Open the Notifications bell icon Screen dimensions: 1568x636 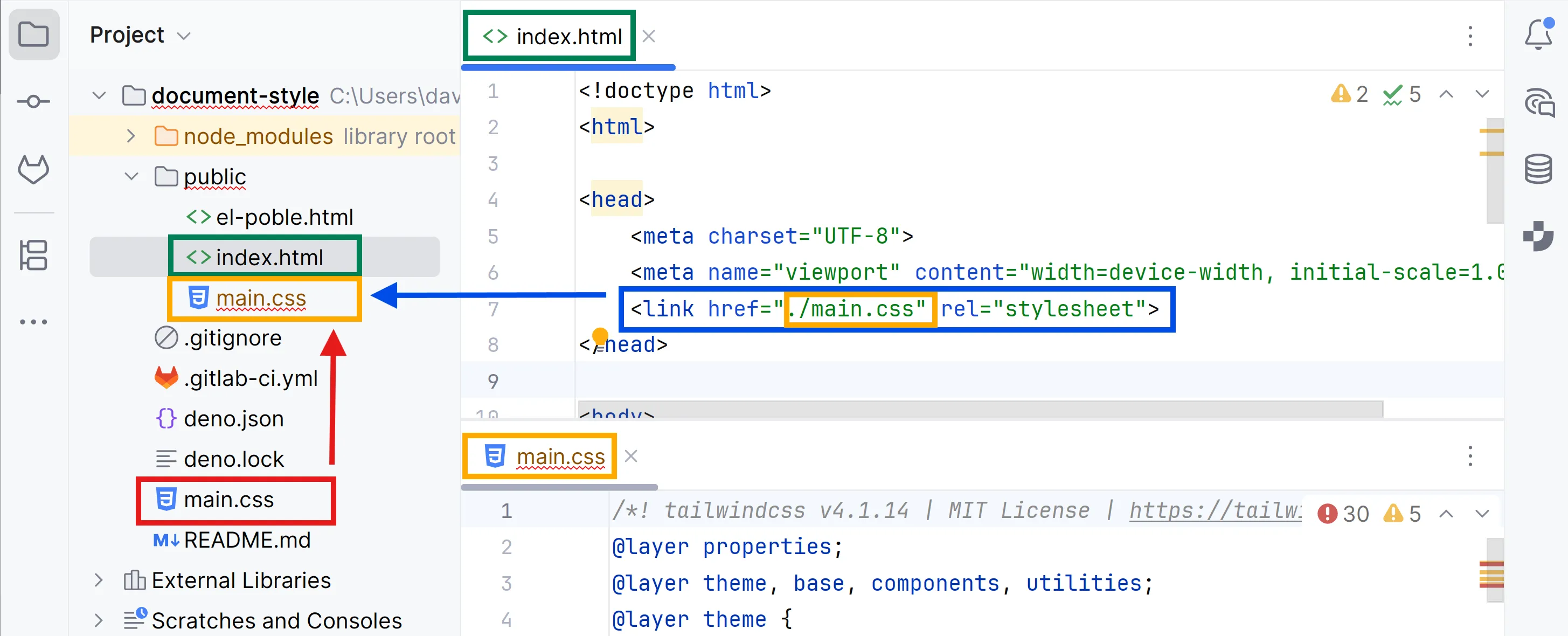tap(1538, 34)
